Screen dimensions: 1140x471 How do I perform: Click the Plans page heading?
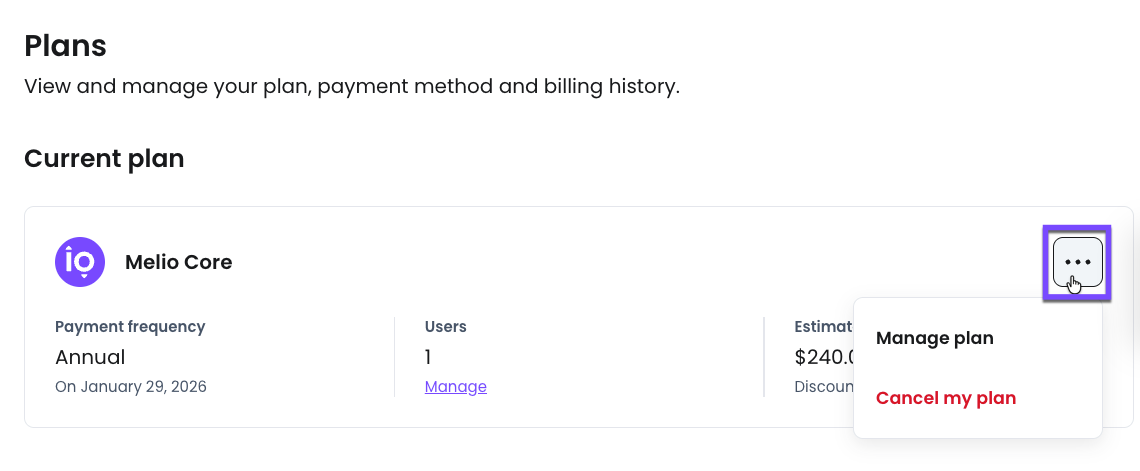point(65,45)
